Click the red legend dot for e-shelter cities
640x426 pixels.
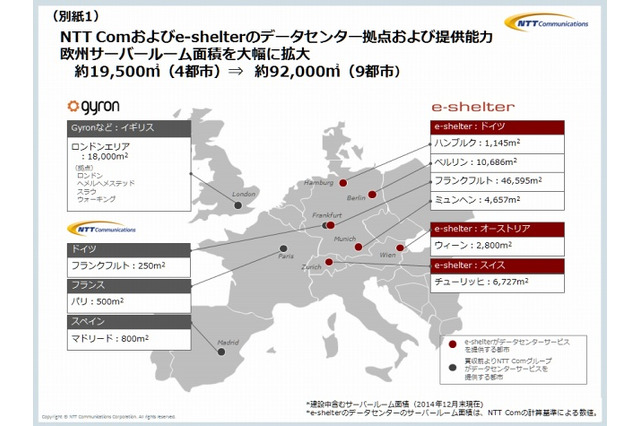[x=452, y=344]
